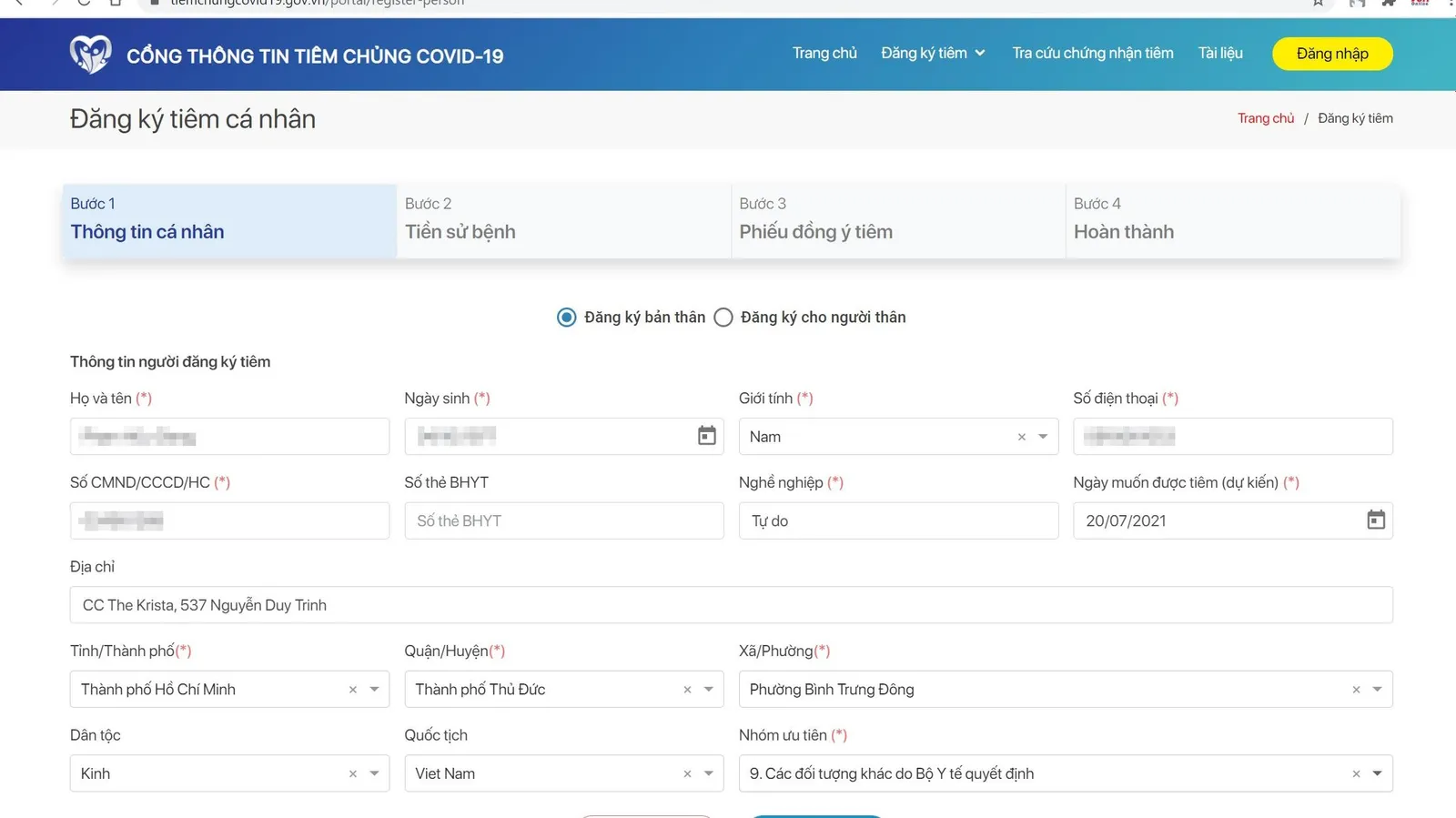
Task: Clear the Nhóm ưu tiên selection with the x
Action: pos(1356,773)
